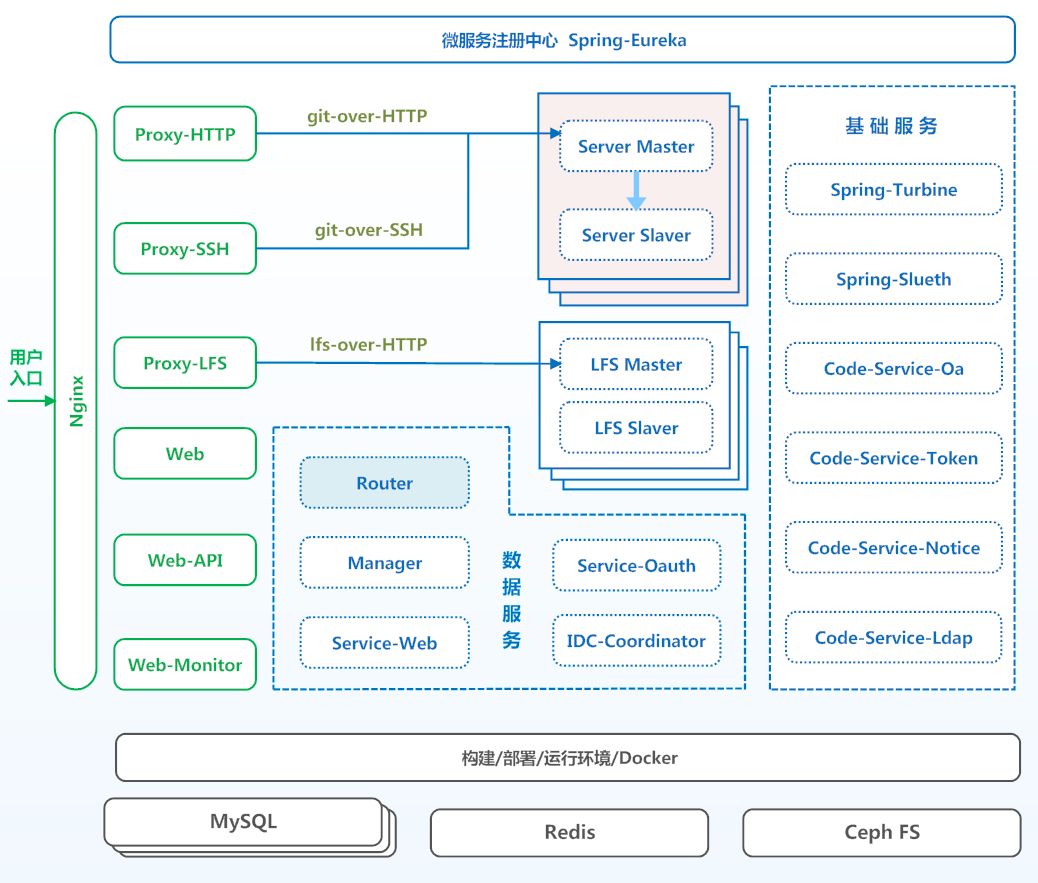1038x883 pixels.
Task: Select the Redis storage box
Action: pos(569,832)
